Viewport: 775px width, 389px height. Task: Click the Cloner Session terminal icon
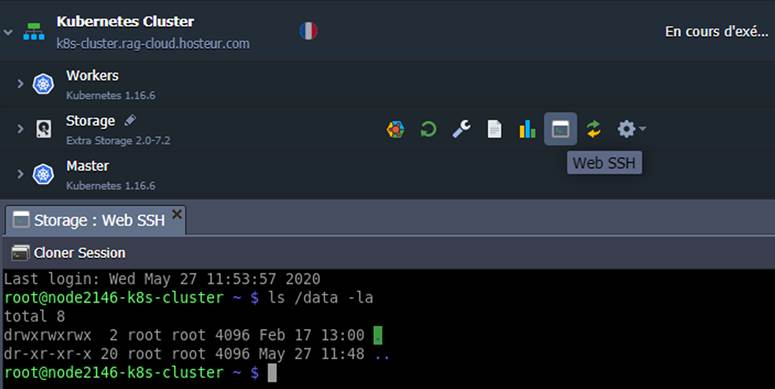pyautogui.click(x=20, y=253)
